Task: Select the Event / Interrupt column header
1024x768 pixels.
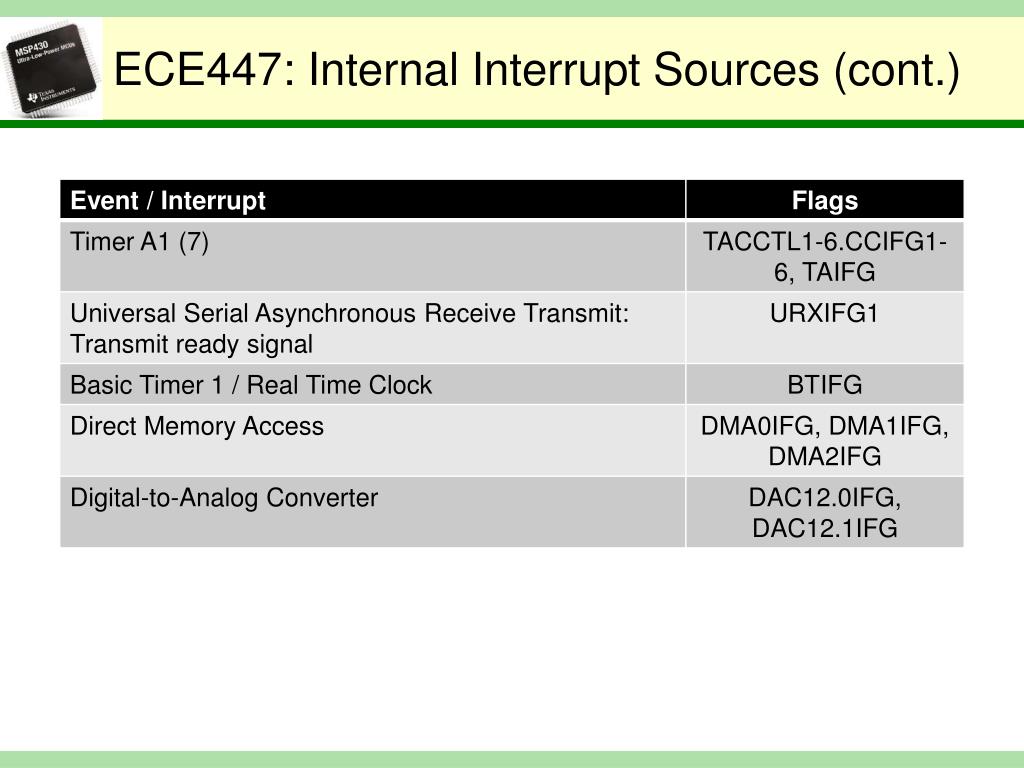Action: (373, 200)
